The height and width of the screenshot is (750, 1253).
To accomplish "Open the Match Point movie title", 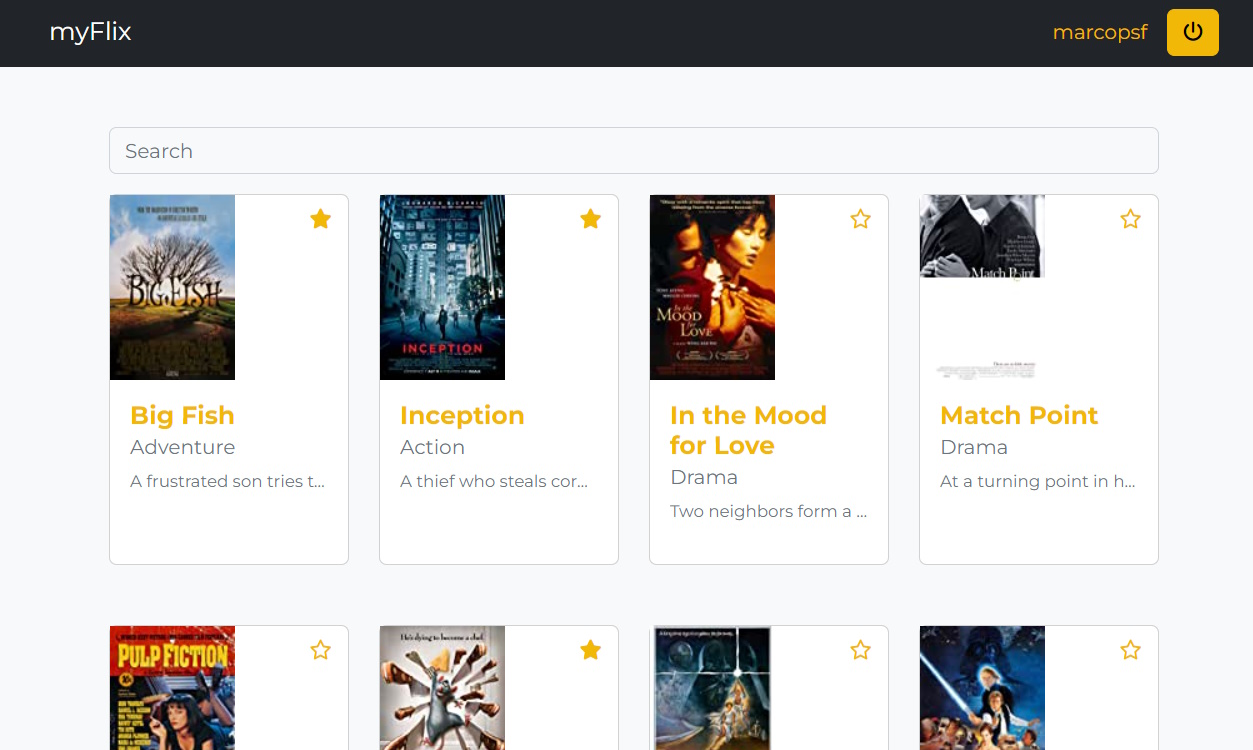I will point(1019,415).
